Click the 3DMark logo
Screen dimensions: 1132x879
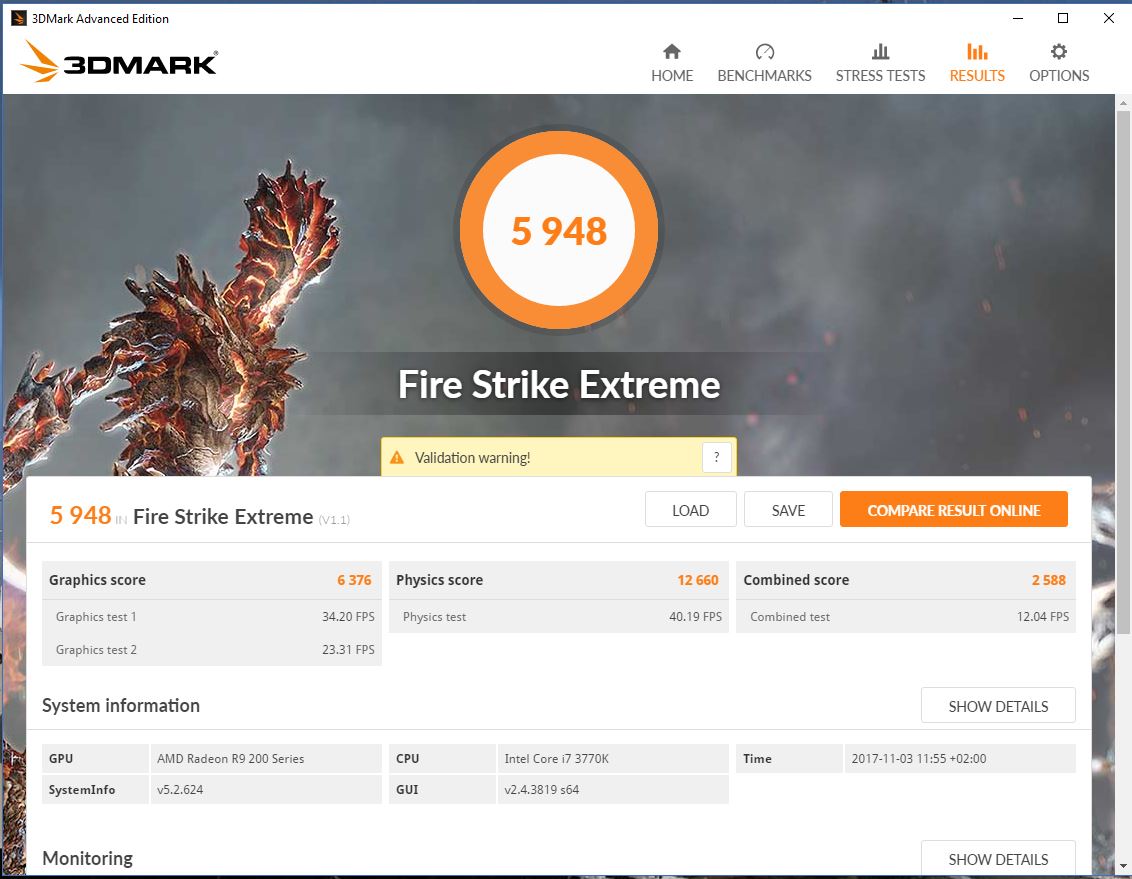pos(118,61)
